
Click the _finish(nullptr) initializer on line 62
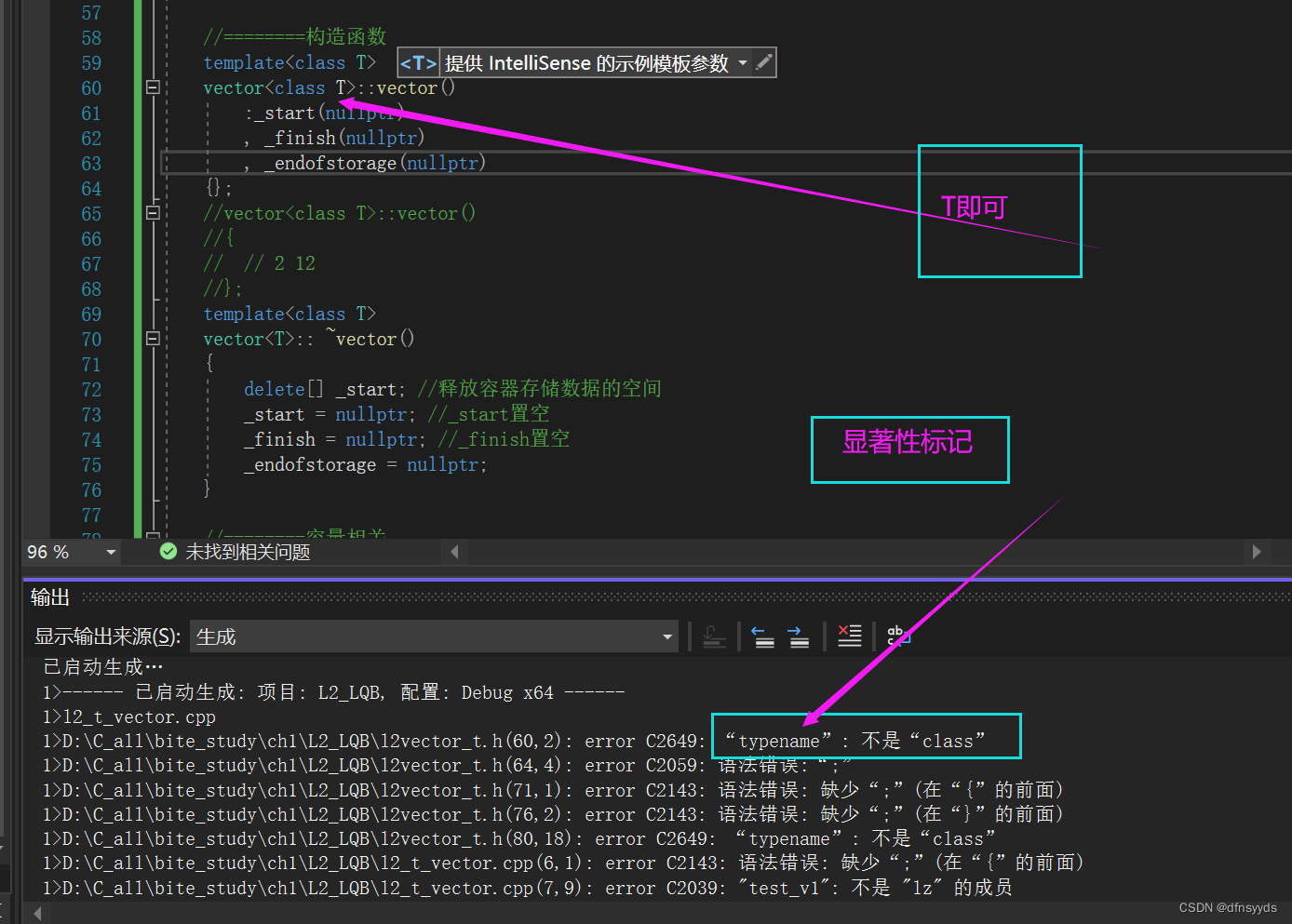(344, 138)
